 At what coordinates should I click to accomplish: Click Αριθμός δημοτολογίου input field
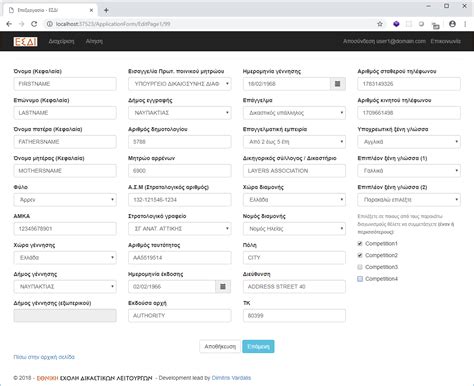[180, 142]
